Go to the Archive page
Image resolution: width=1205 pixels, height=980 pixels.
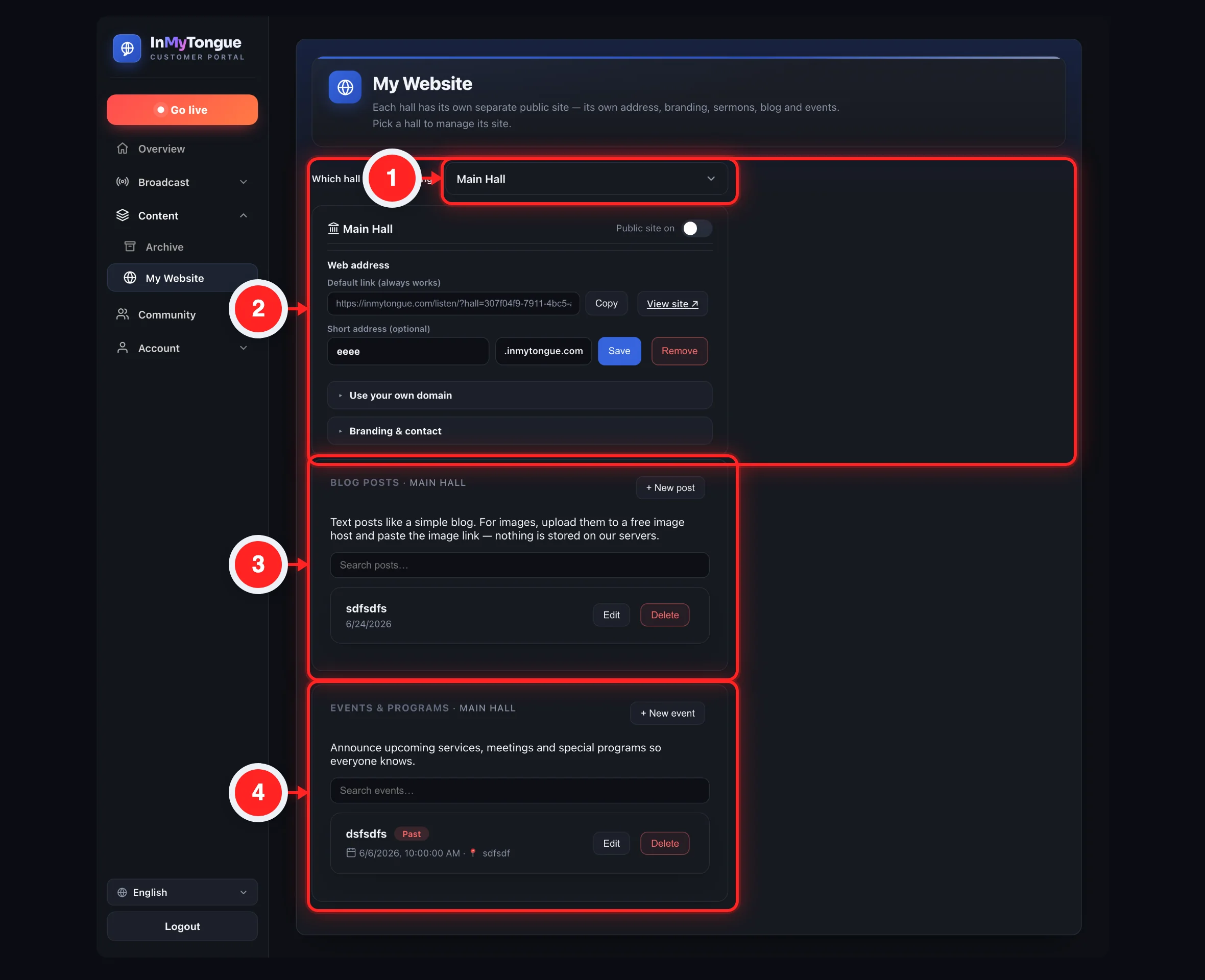click(x=182, y=247)
